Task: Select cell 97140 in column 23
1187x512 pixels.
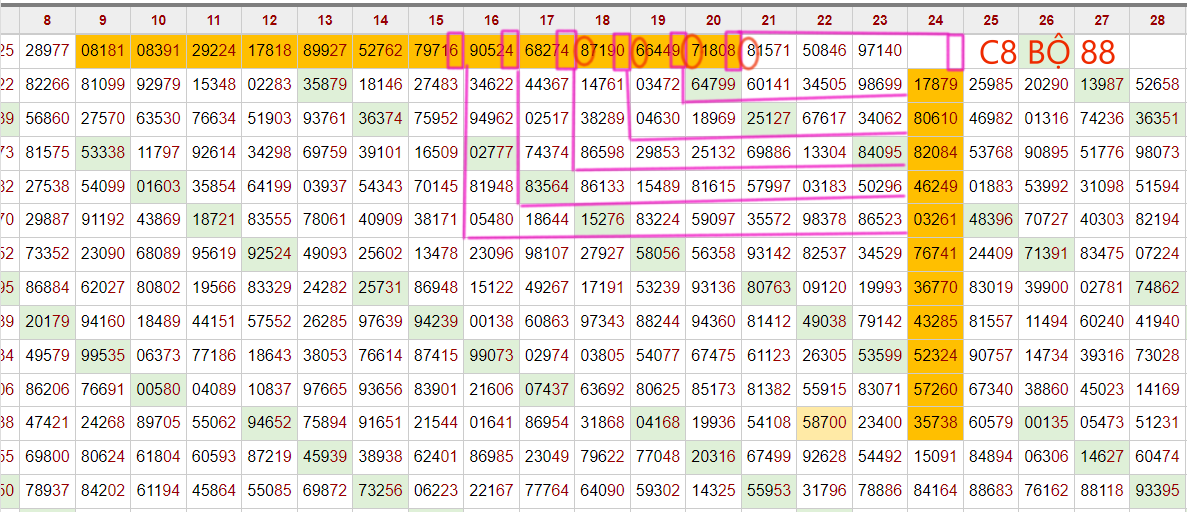Action: [x=880, y=51]
